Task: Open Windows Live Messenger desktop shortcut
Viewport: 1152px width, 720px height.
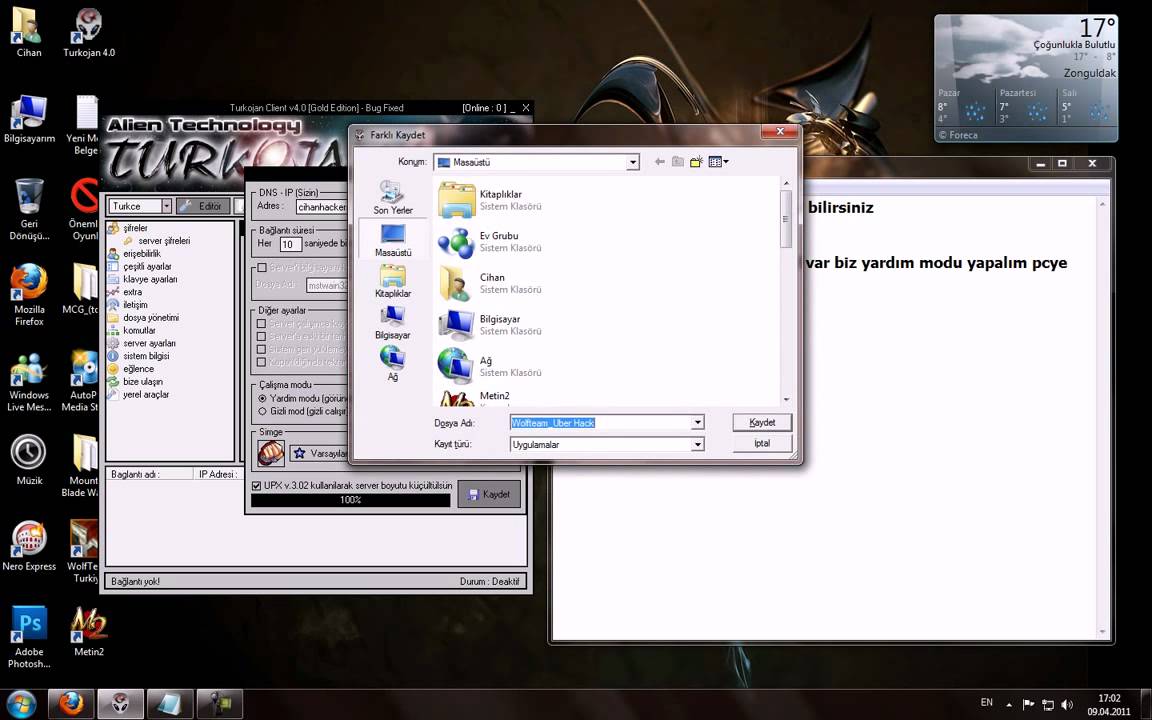Action: 29,381
